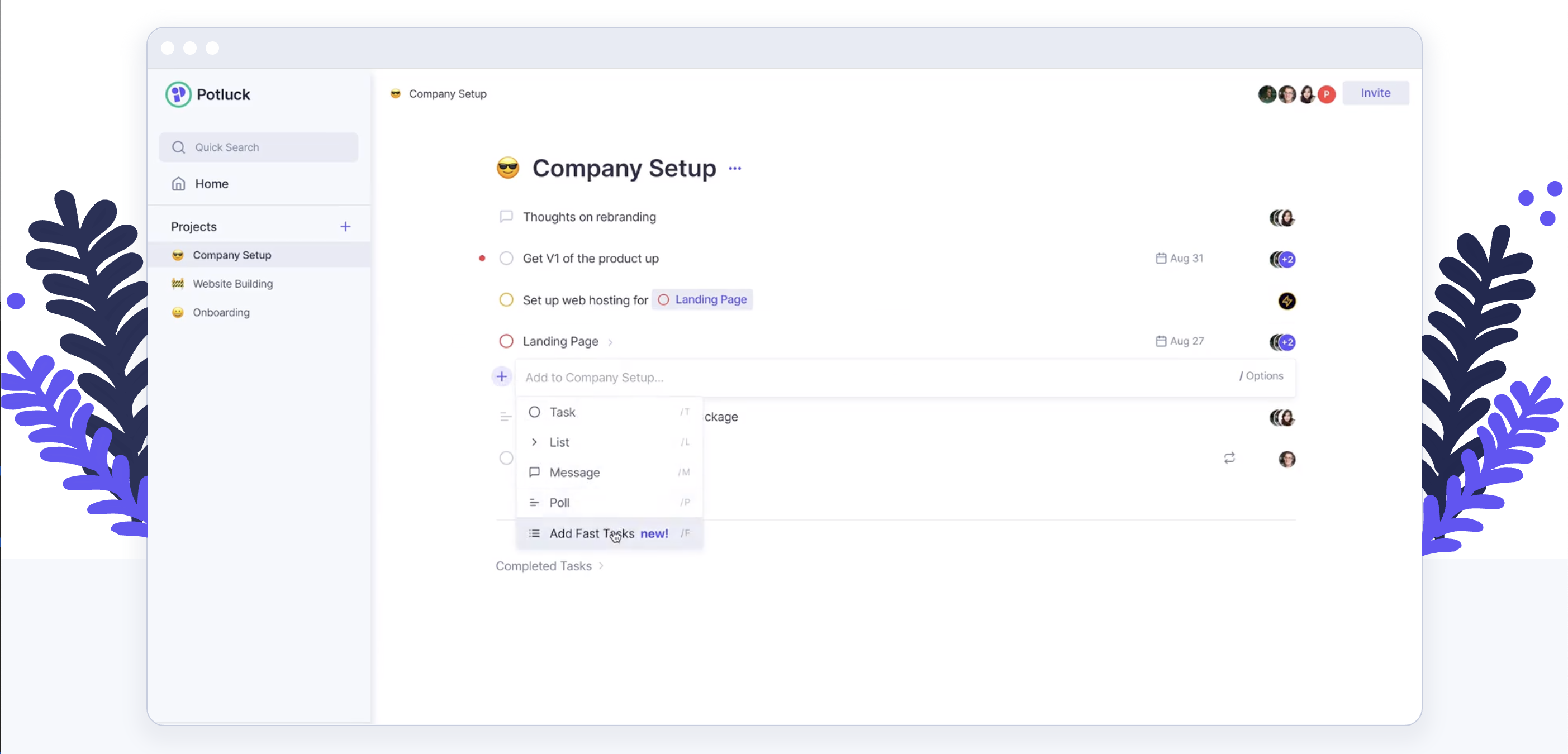
Task: Click the Quick Search magnifier icon
Action: [x=178, y=147]
